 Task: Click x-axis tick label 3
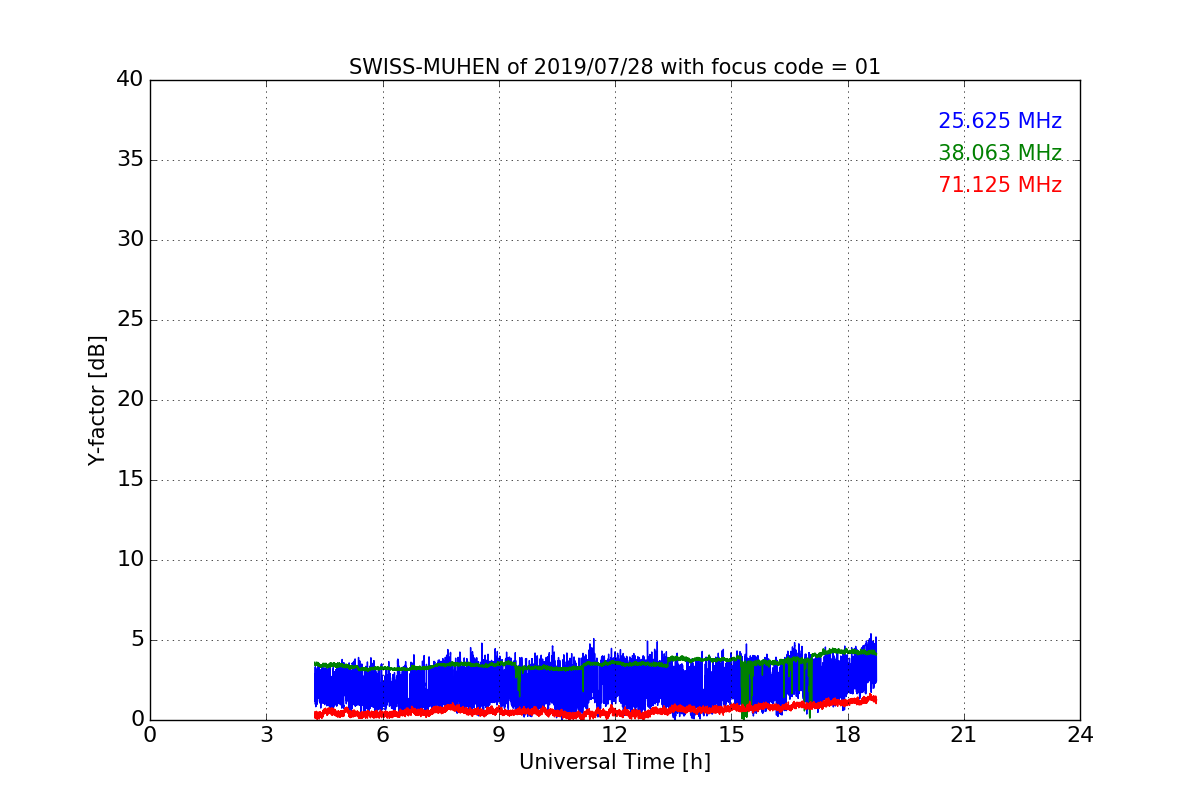266,735
